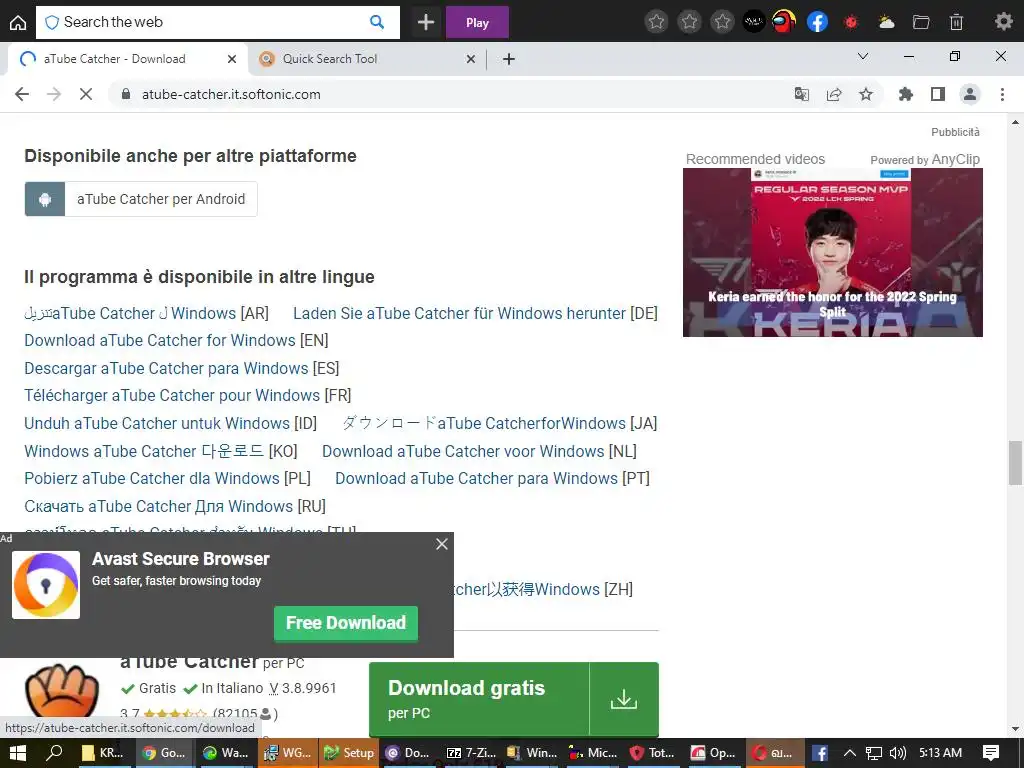This screenshot has width=1024, height=768.
Task: Click the trash bin icon in the top bar
Action: click(956, 22)
